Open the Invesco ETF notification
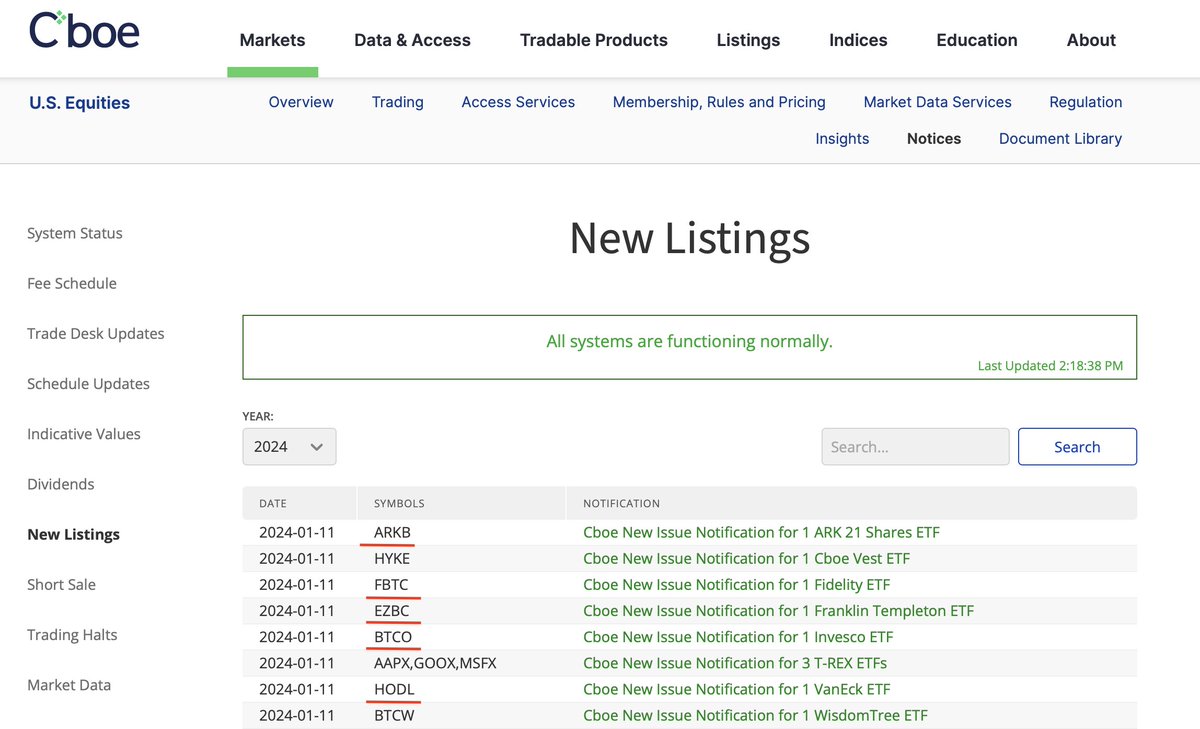 (738, 636)
